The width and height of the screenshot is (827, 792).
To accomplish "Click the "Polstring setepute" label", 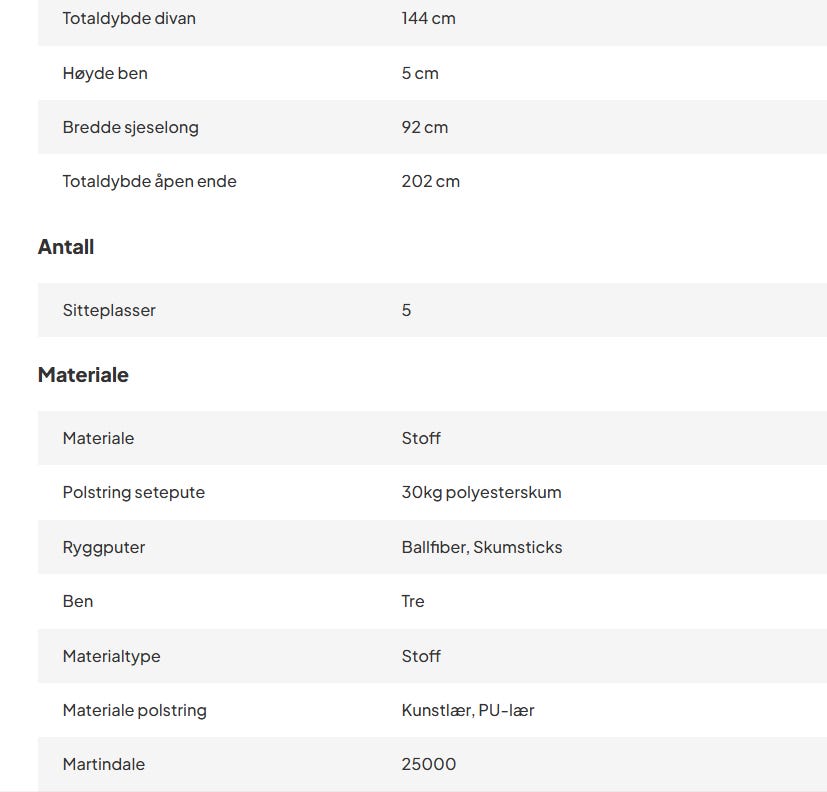I will coord(133,492).
